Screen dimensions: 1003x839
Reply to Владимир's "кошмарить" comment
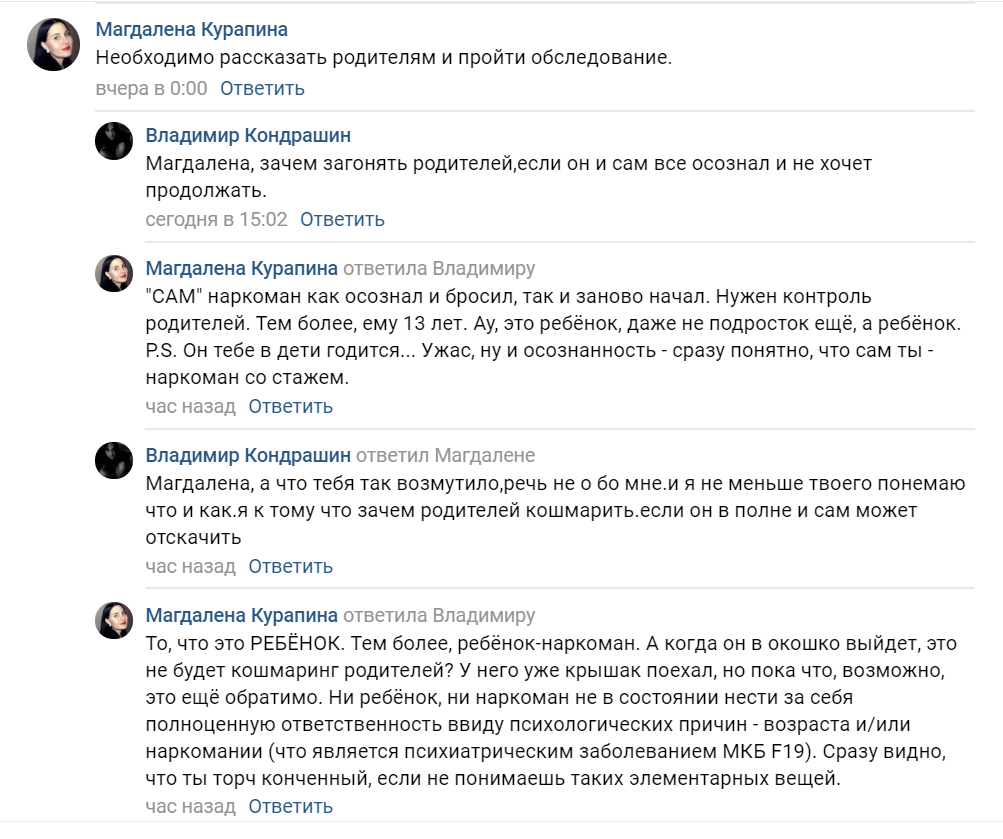pyautogui.click(x=290, y=566)
